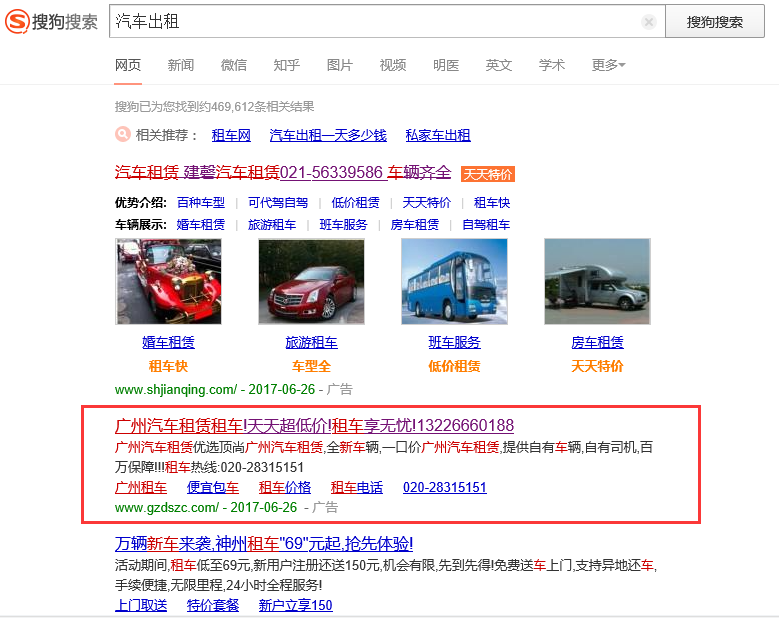The height and width of the screenshot is (618, 779).
Task: Click the 特价套餐 sublink
Action: pos(213,605)
